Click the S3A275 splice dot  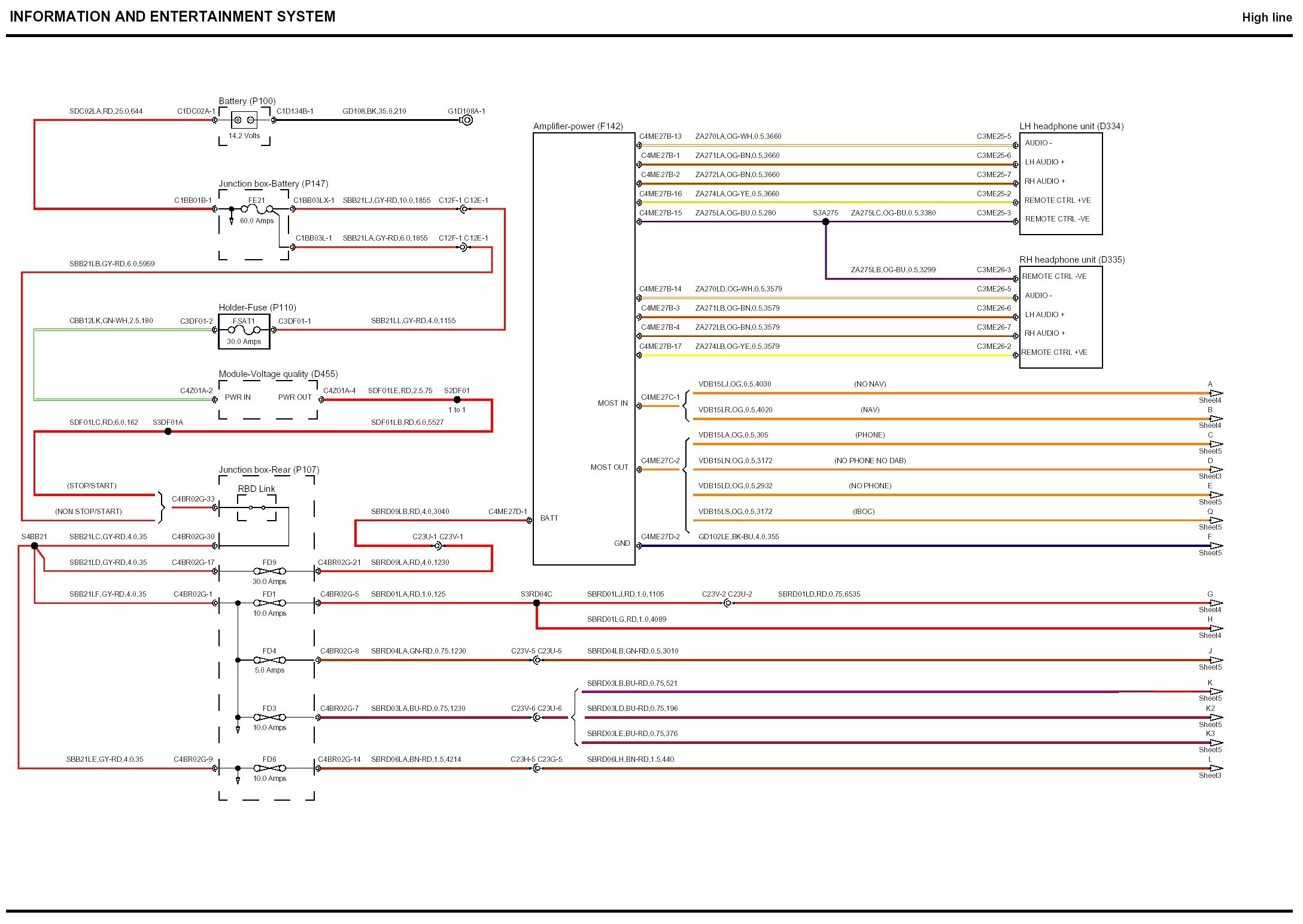point(826,222)
